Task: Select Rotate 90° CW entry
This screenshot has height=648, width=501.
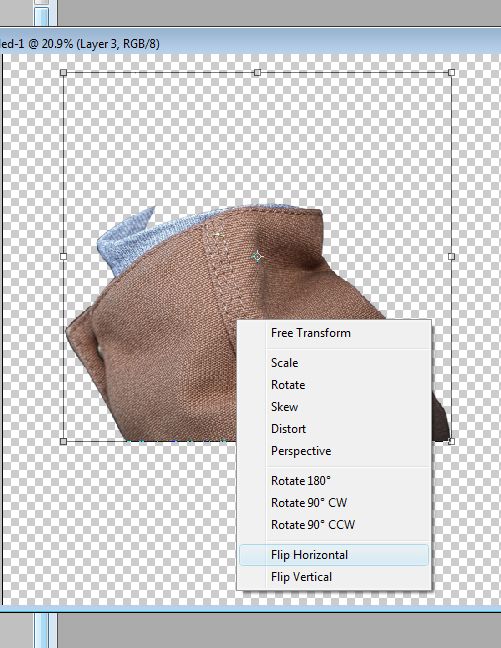Action: click(334, 503)
